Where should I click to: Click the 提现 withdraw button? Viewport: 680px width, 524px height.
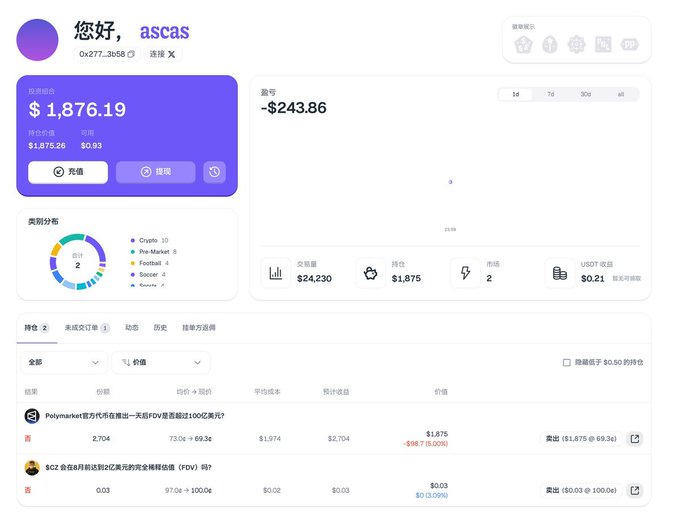pos(156,172)
